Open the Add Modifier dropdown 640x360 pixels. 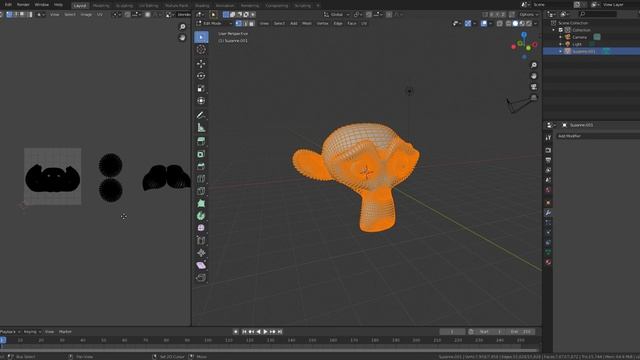(598, 136)
